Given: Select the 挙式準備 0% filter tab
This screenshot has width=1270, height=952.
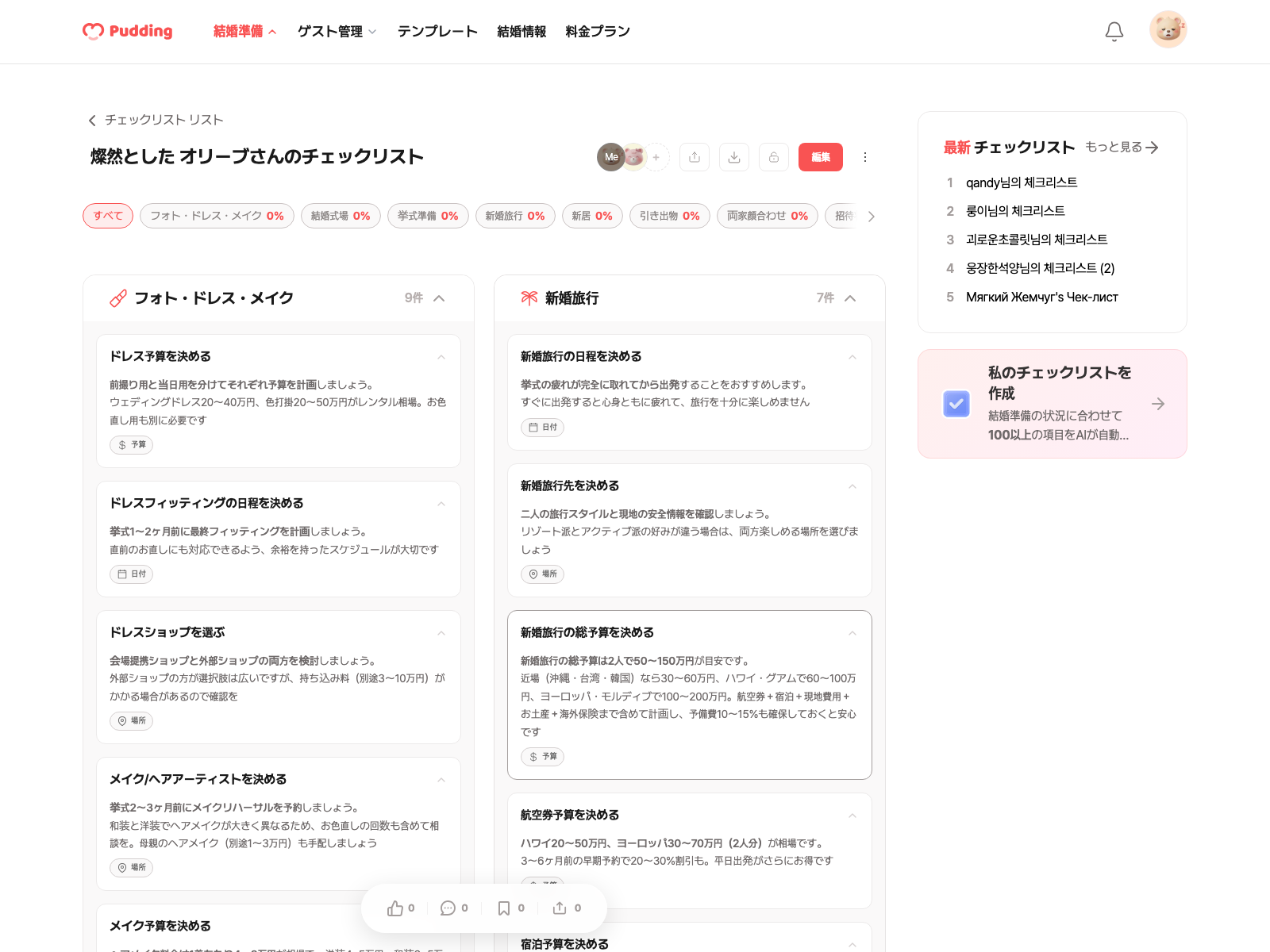Looking at the screenshot, I should coord(428,216).
